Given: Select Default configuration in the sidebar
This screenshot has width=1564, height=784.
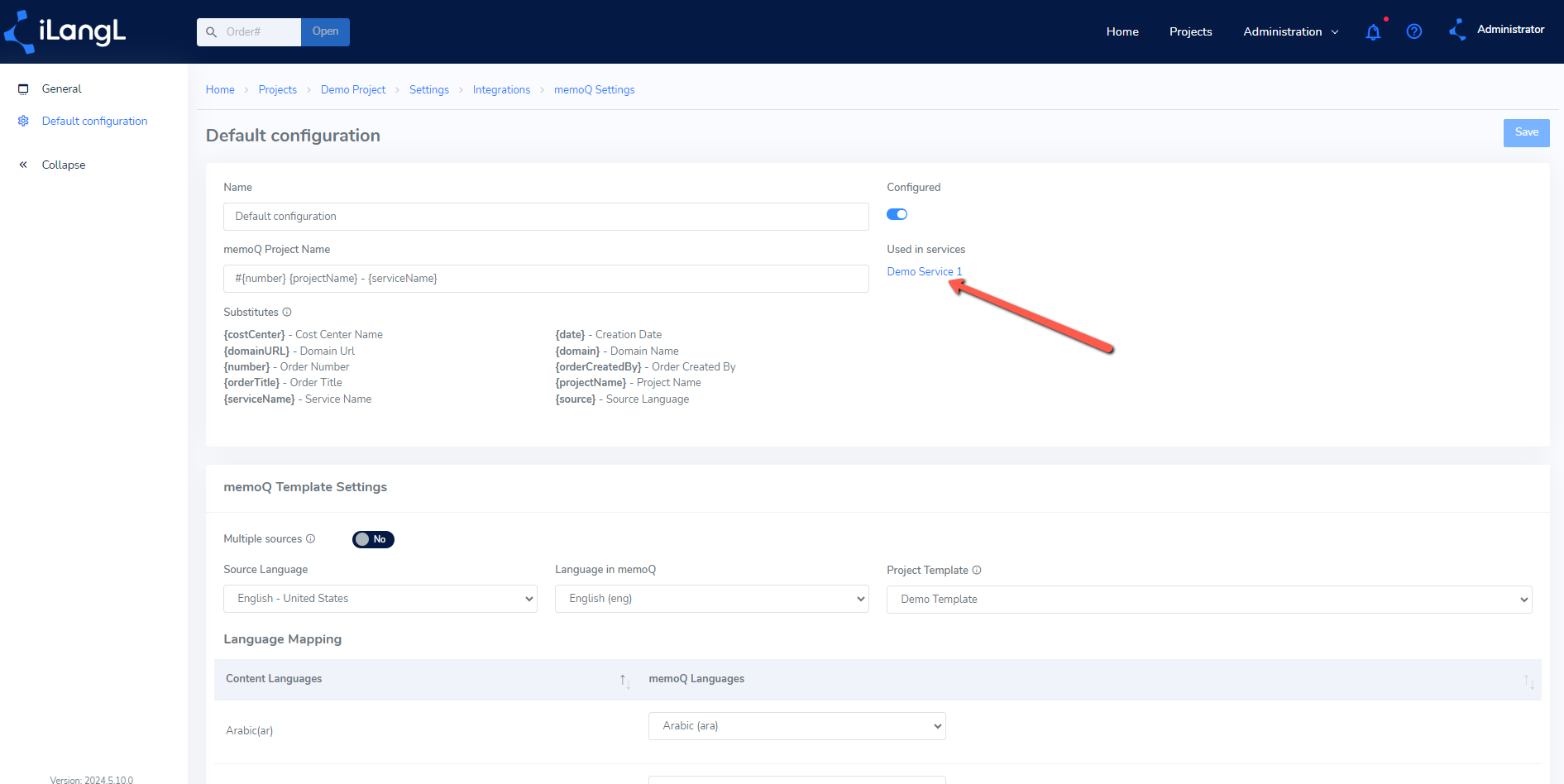Looking at the screenshot, I should (94, 121).
